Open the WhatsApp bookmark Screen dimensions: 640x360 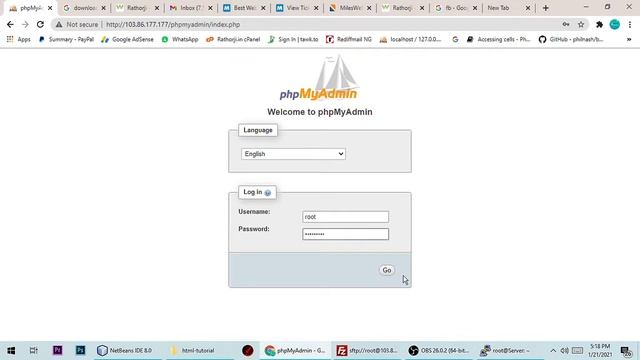coord(180,39)
